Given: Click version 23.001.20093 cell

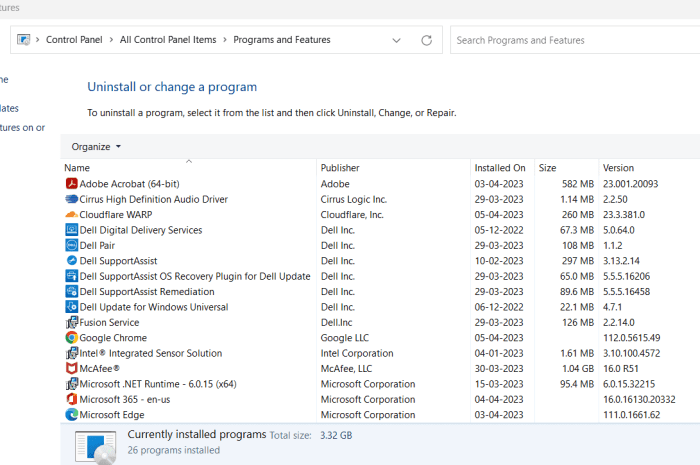Looking at the screenshot, I should [x=630, y=184].
